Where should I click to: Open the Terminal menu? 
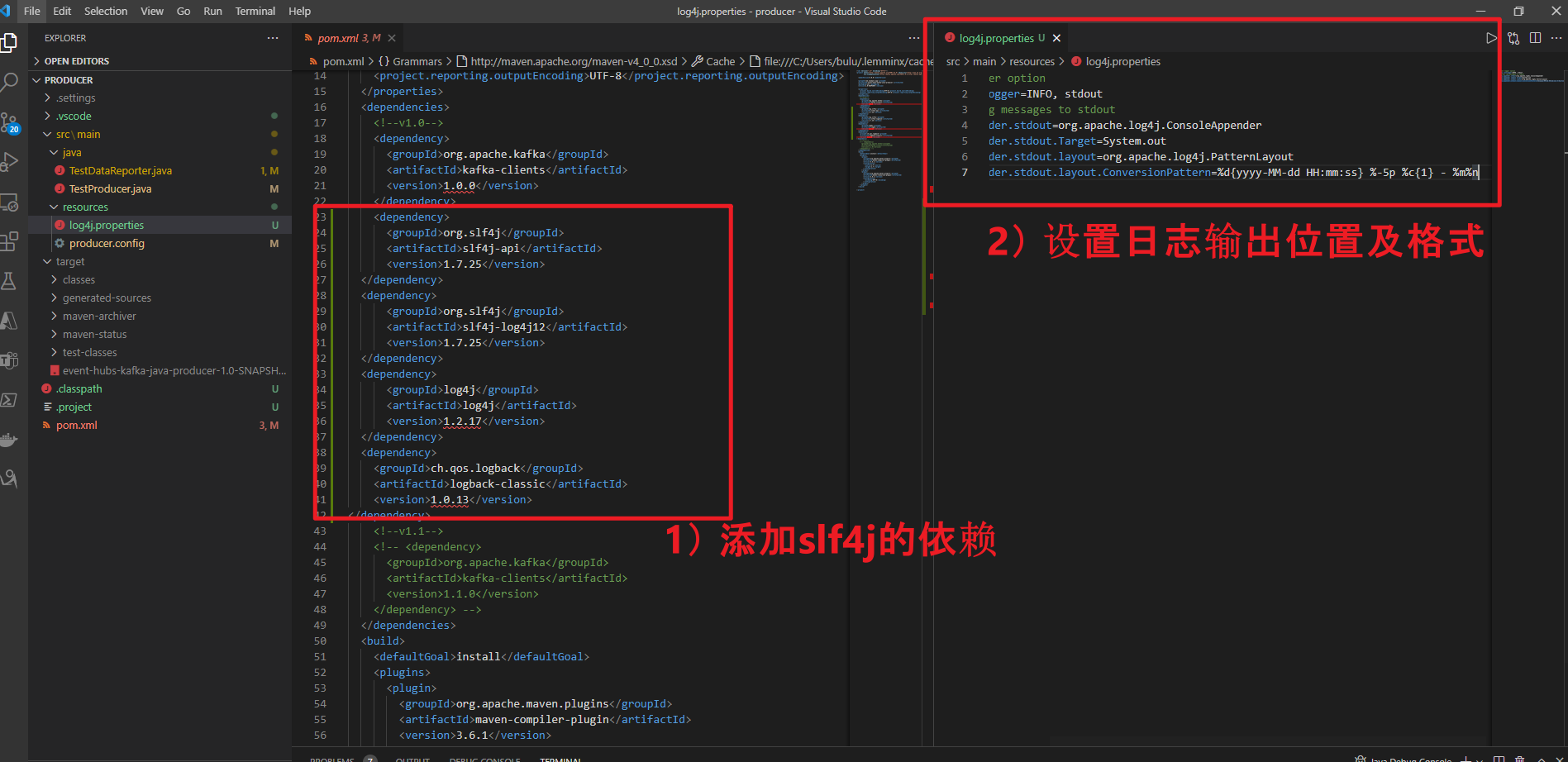coord(255,12)
